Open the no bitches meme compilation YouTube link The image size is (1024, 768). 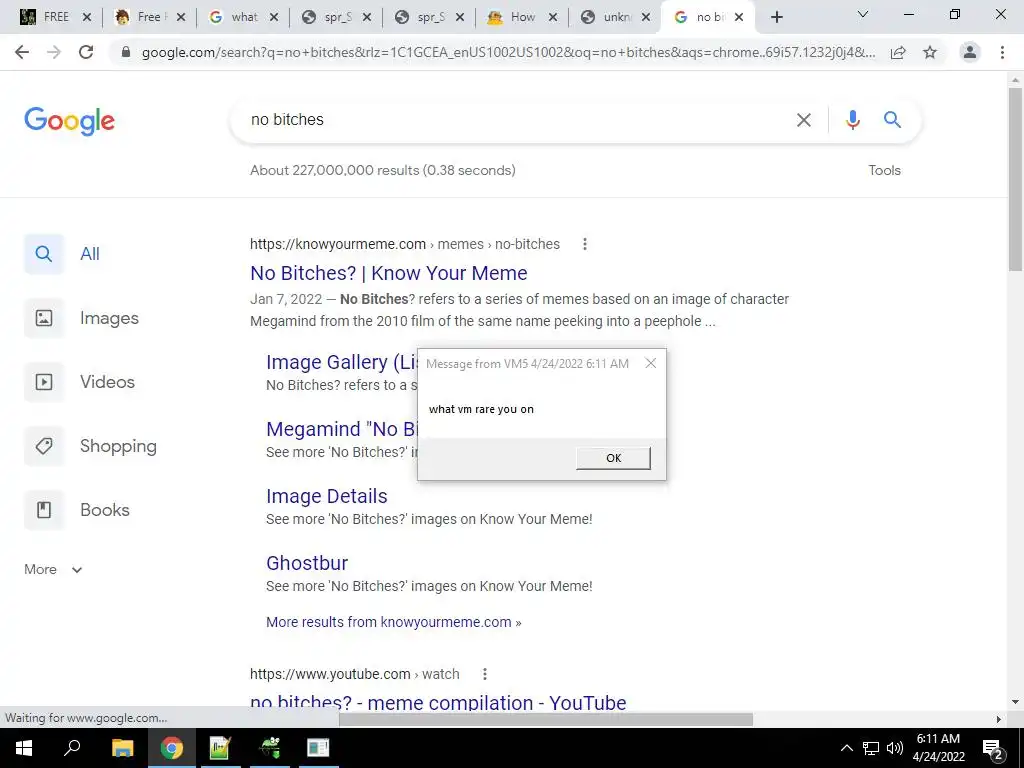click(438, 702)
